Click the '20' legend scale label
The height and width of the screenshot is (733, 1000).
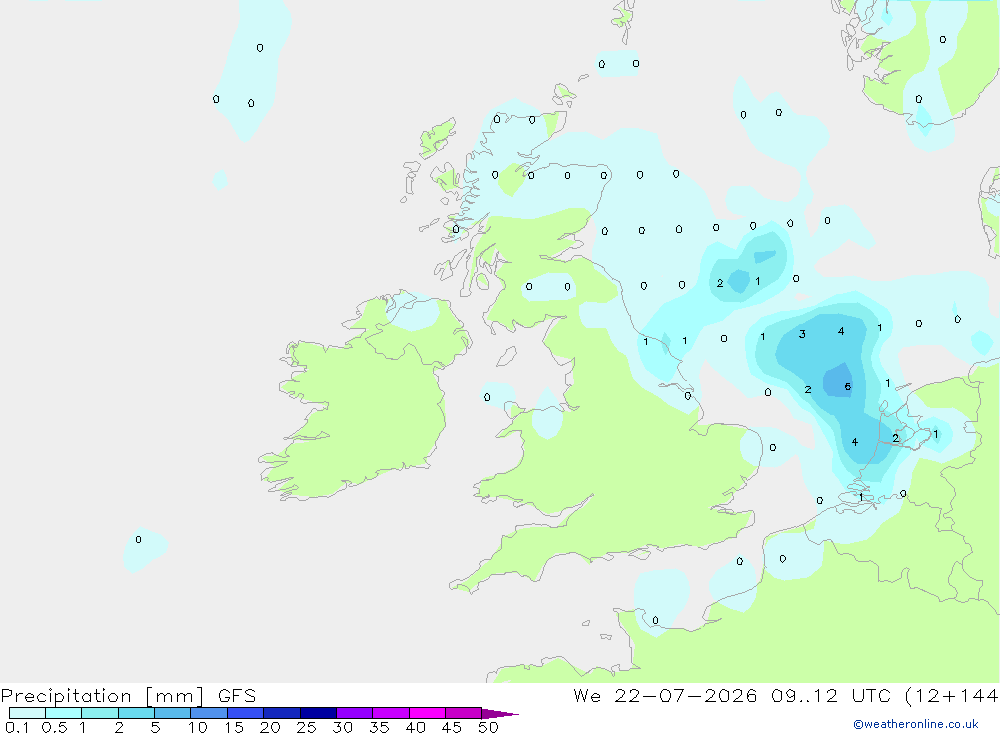[x=270, y=727]
